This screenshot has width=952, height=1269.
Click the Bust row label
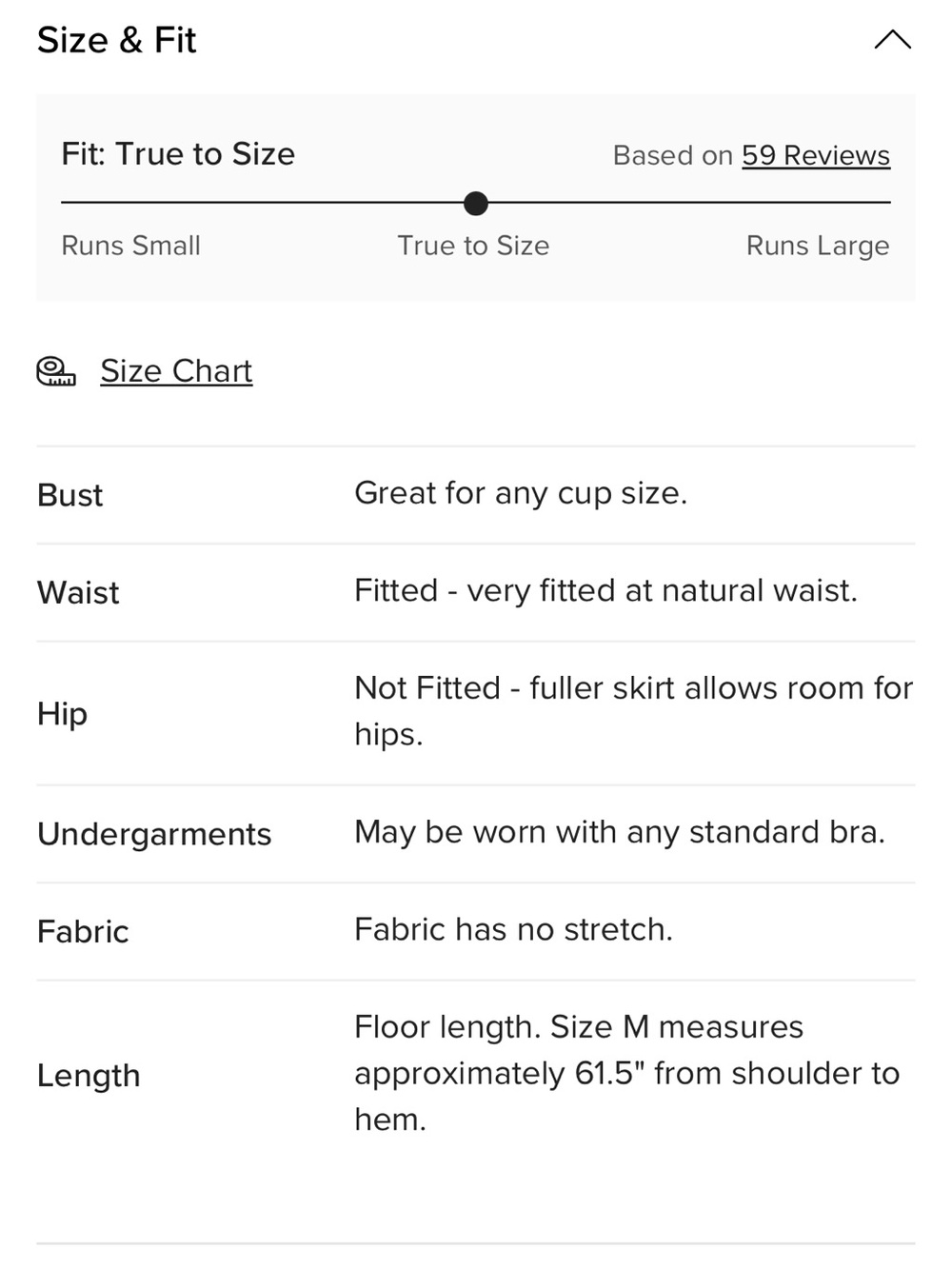point(69,495)
